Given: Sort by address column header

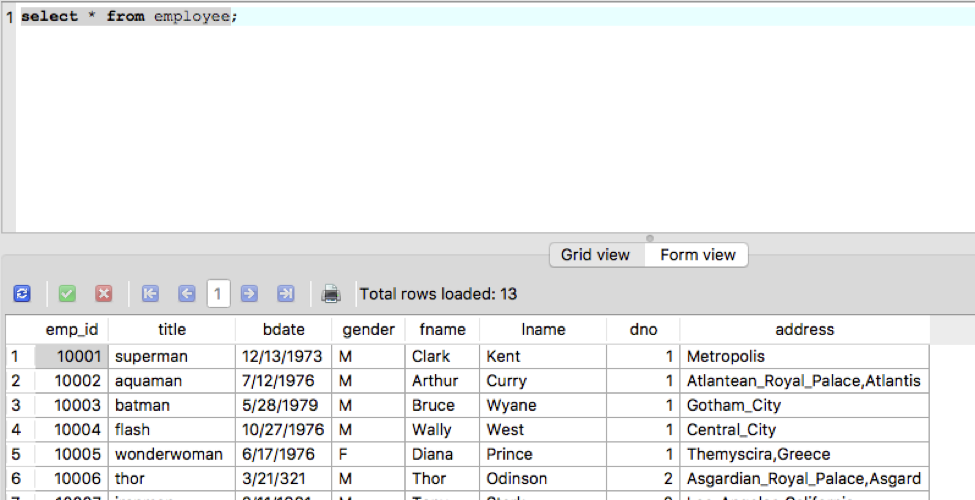Looking at the screenshot, I should (x=805, y=330).
